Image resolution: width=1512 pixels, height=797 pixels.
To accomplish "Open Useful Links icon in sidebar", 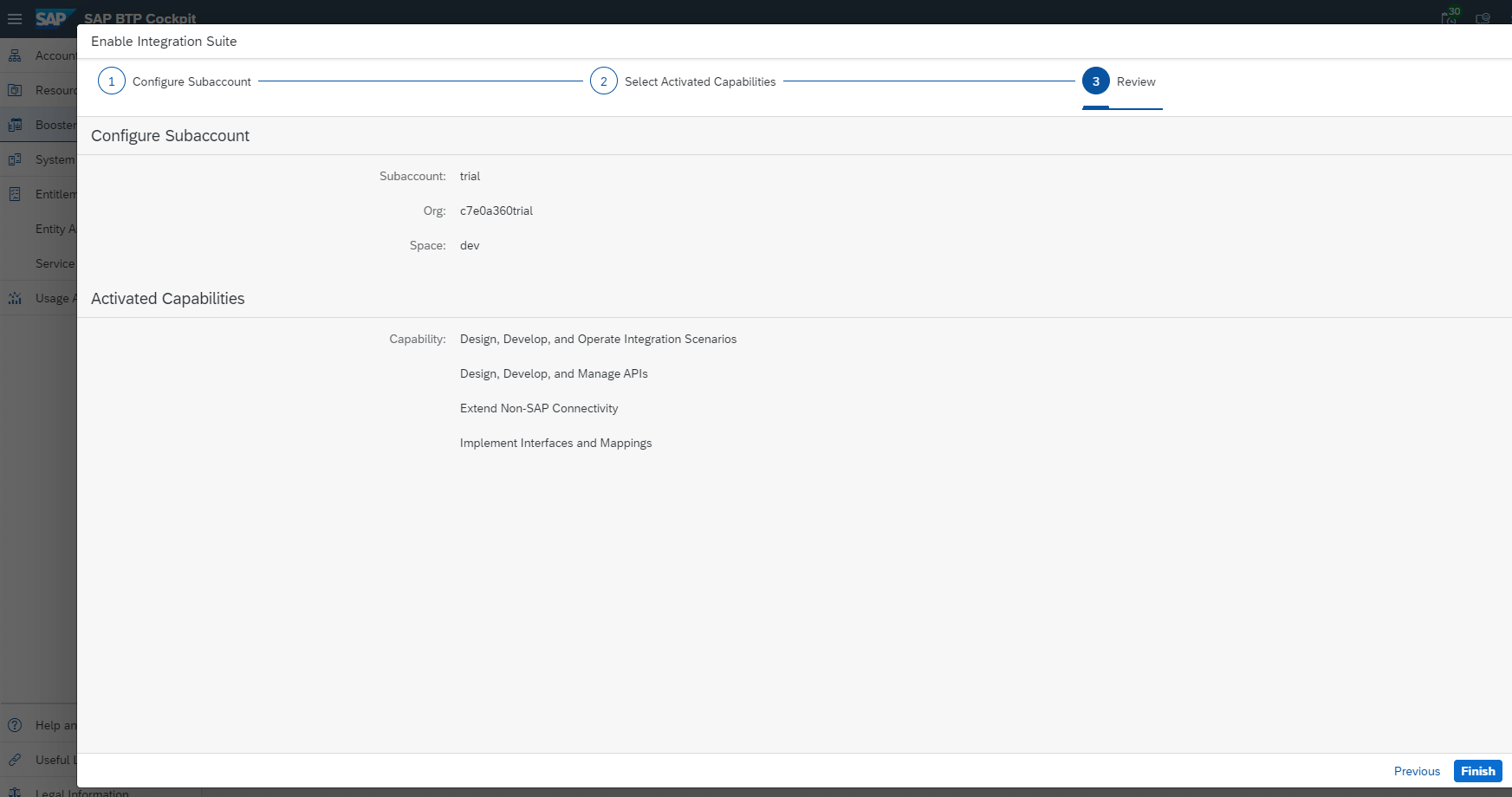I will [15, 760].
